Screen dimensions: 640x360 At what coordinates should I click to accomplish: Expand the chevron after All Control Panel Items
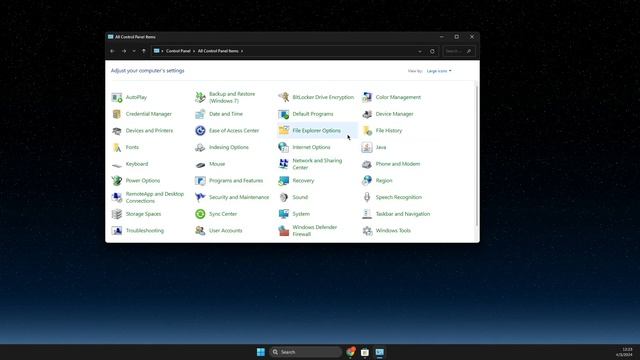coord(242,51)
